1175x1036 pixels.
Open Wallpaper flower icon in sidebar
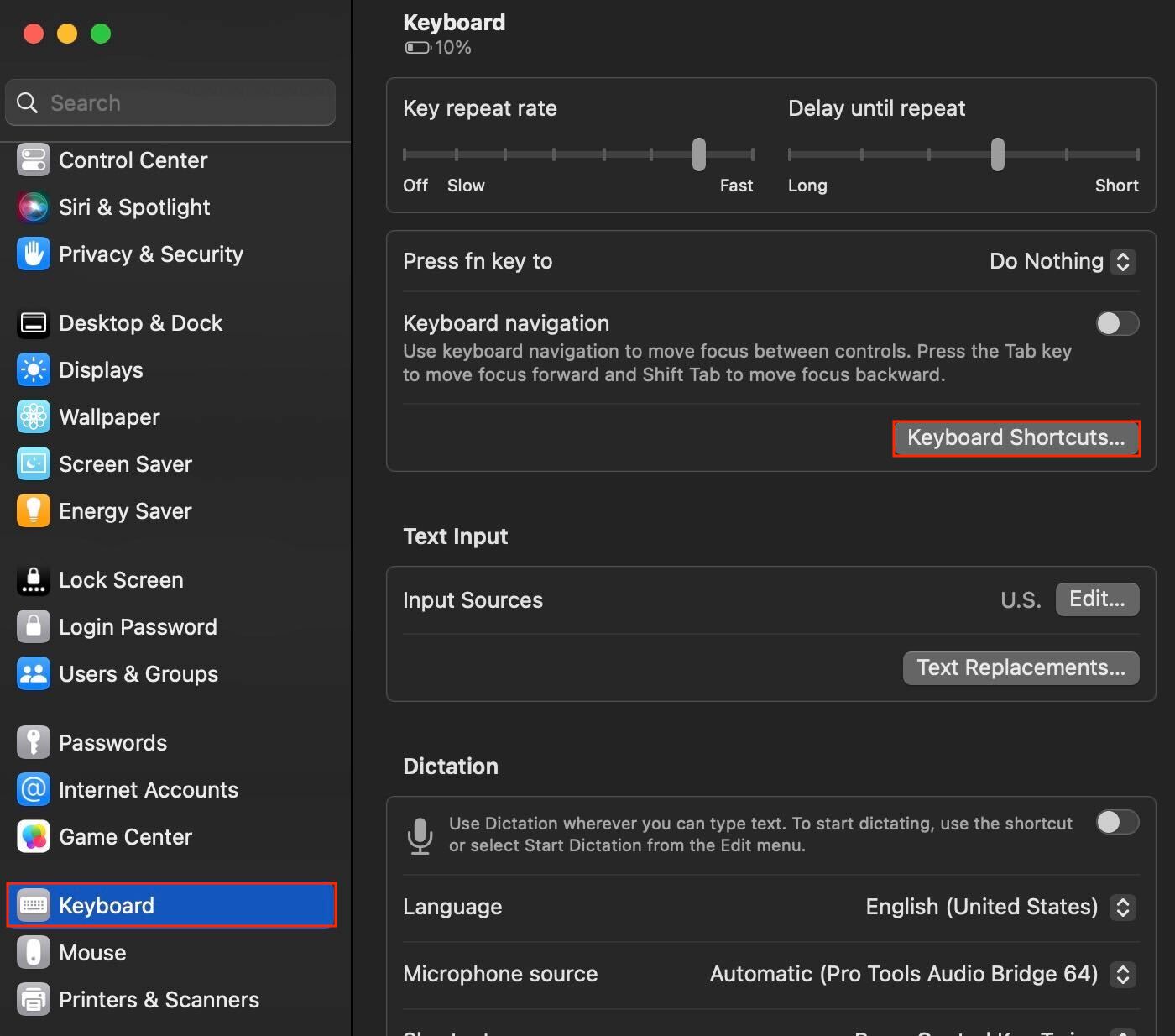34,417
